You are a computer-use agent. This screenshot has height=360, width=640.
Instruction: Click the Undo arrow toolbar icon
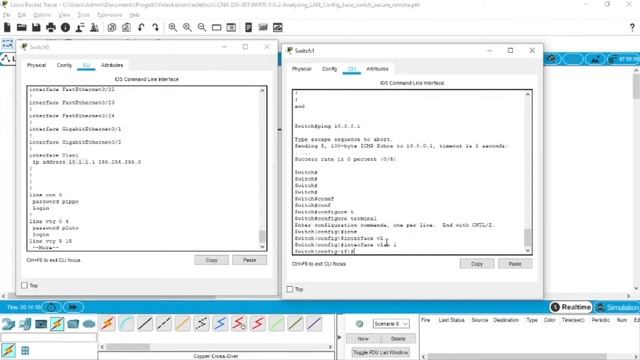pyautogui.click(x=141, y=27)
